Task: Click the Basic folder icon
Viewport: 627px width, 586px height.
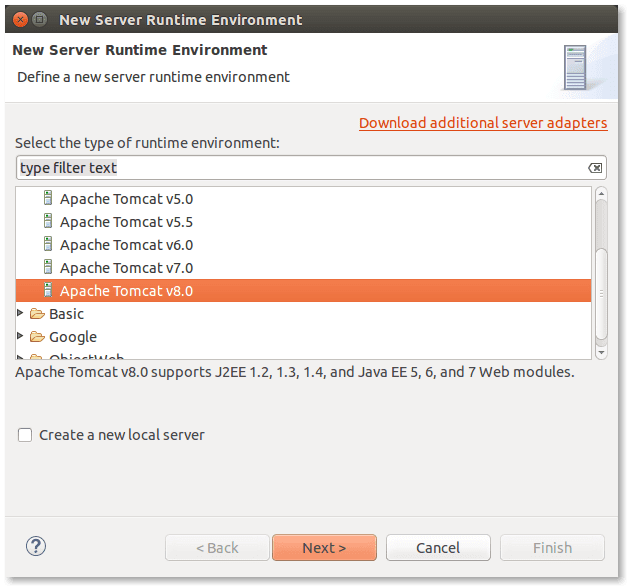Action: tap(37, 314)
